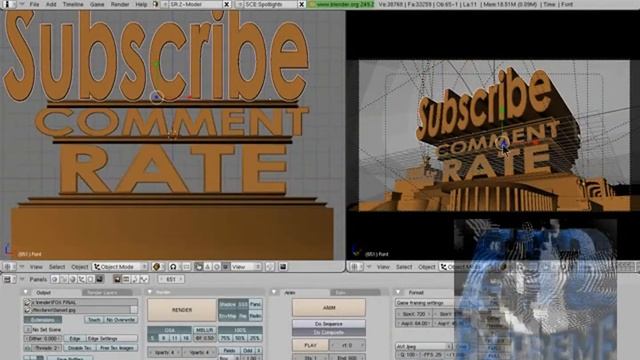
Task: Select the Logic context icon
Action: tap(55, 279)
